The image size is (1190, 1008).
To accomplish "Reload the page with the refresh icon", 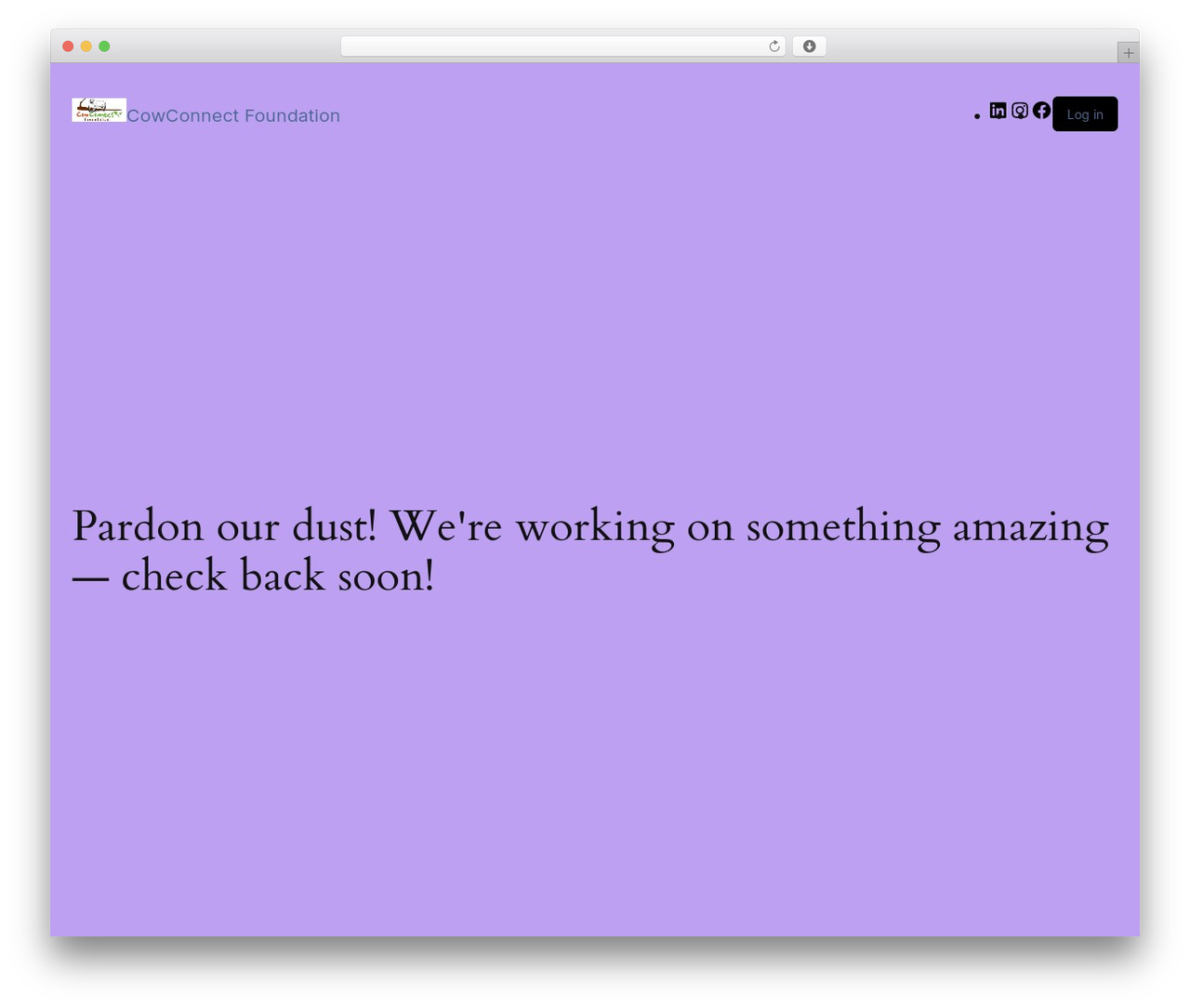I will click(773, 46).
